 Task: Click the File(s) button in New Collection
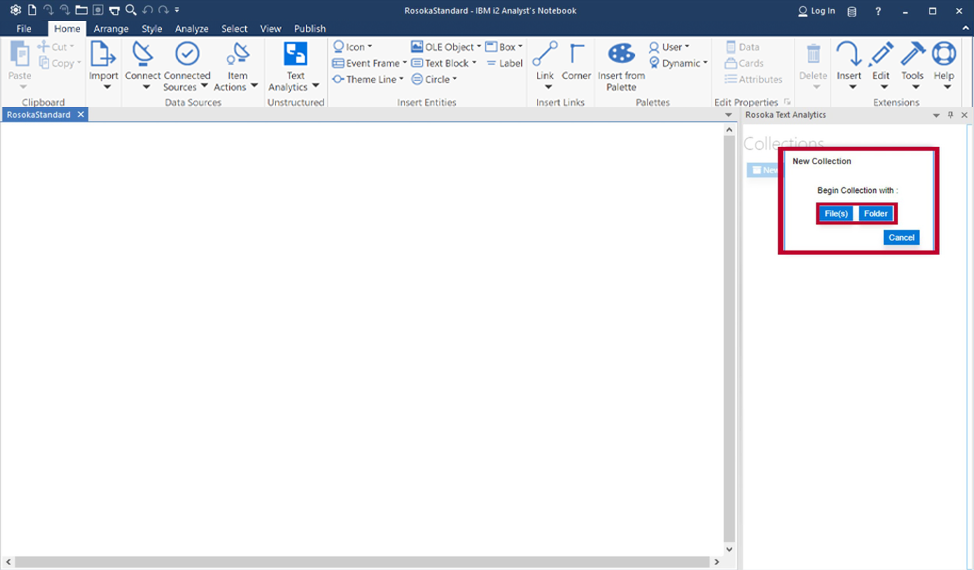point(836,214)
